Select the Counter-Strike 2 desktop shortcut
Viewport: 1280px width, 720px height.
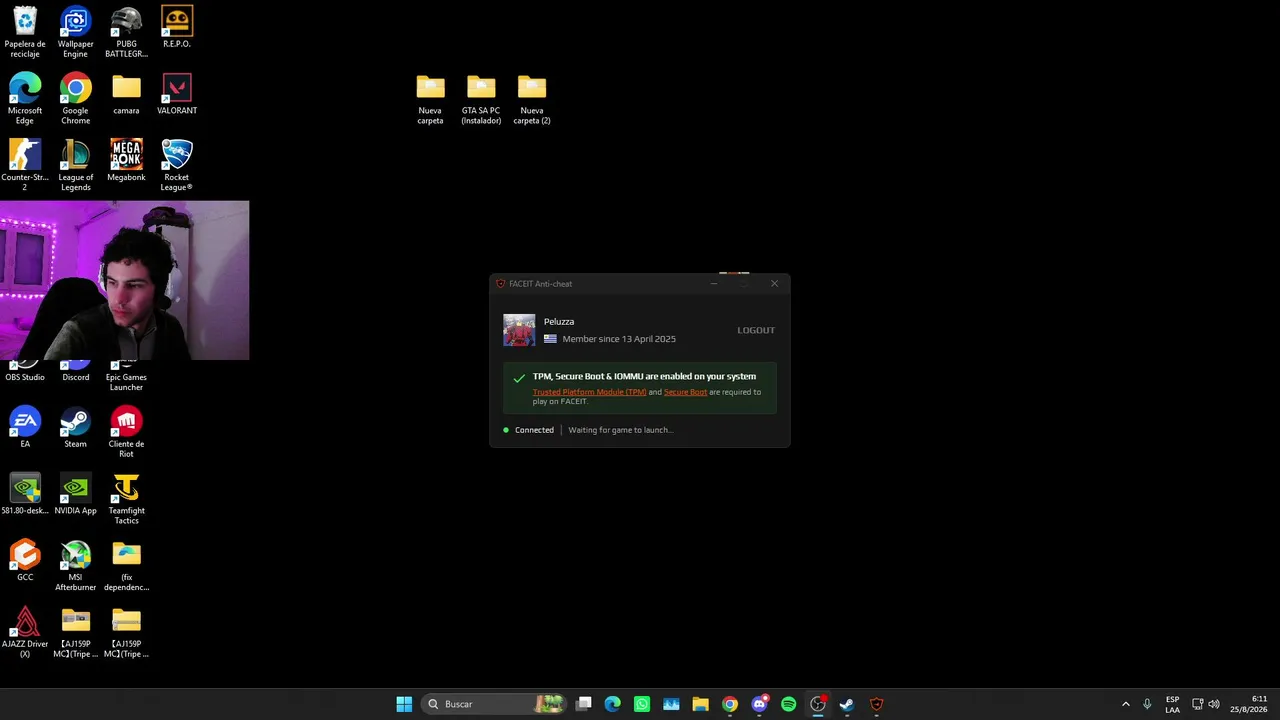(x=25, y=166)
